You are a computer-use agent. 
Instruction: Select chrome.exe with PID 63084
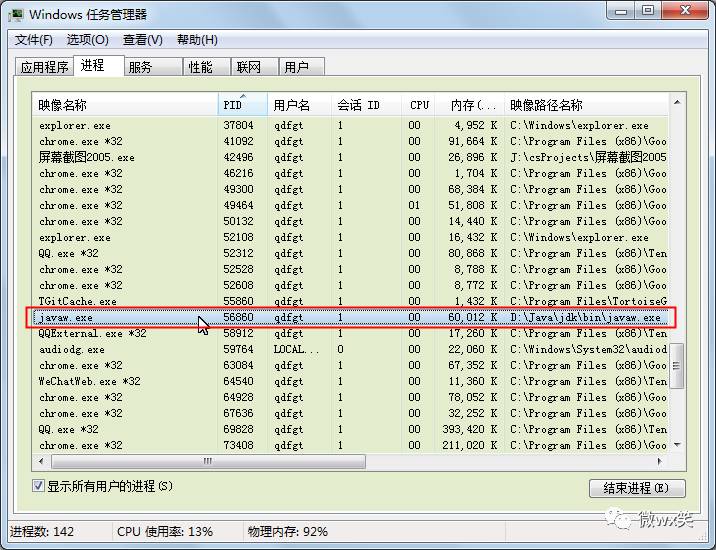(350, 365)
